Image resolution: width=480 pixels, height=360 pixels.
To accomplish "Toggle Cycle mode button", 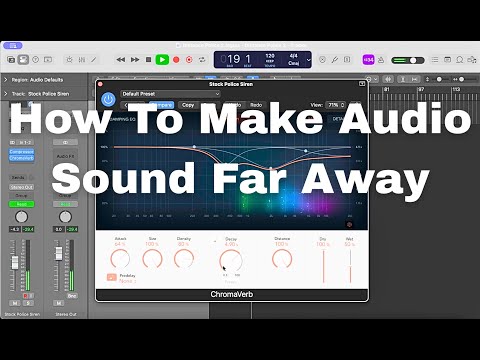I will [202, 60].
